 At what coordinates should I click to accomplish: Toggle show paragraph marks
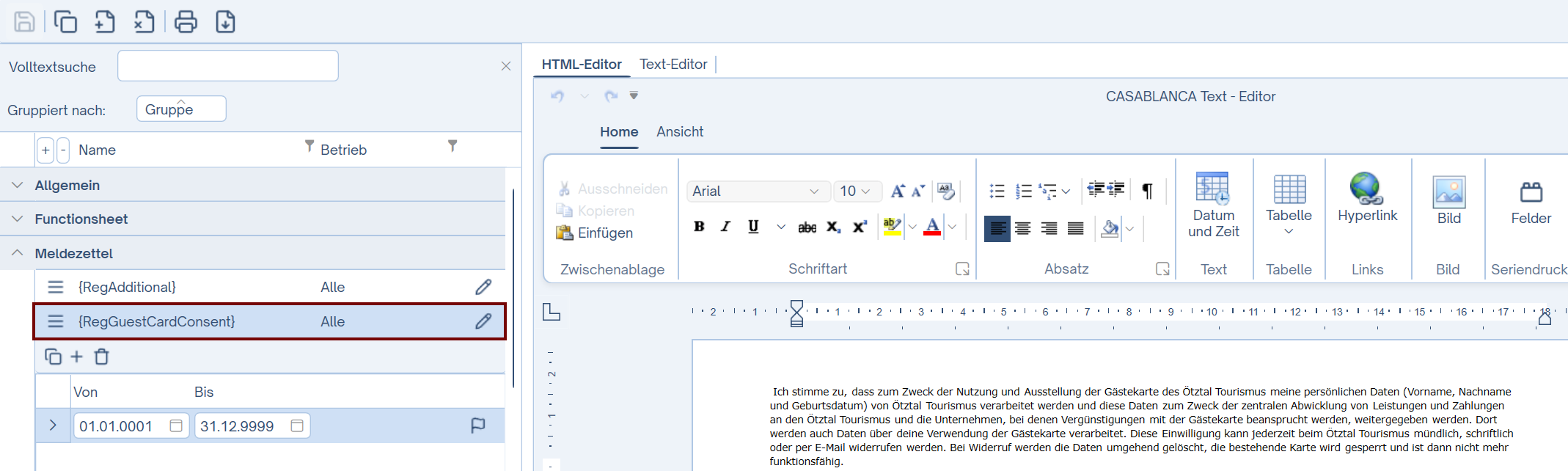tap(1148, 191)
